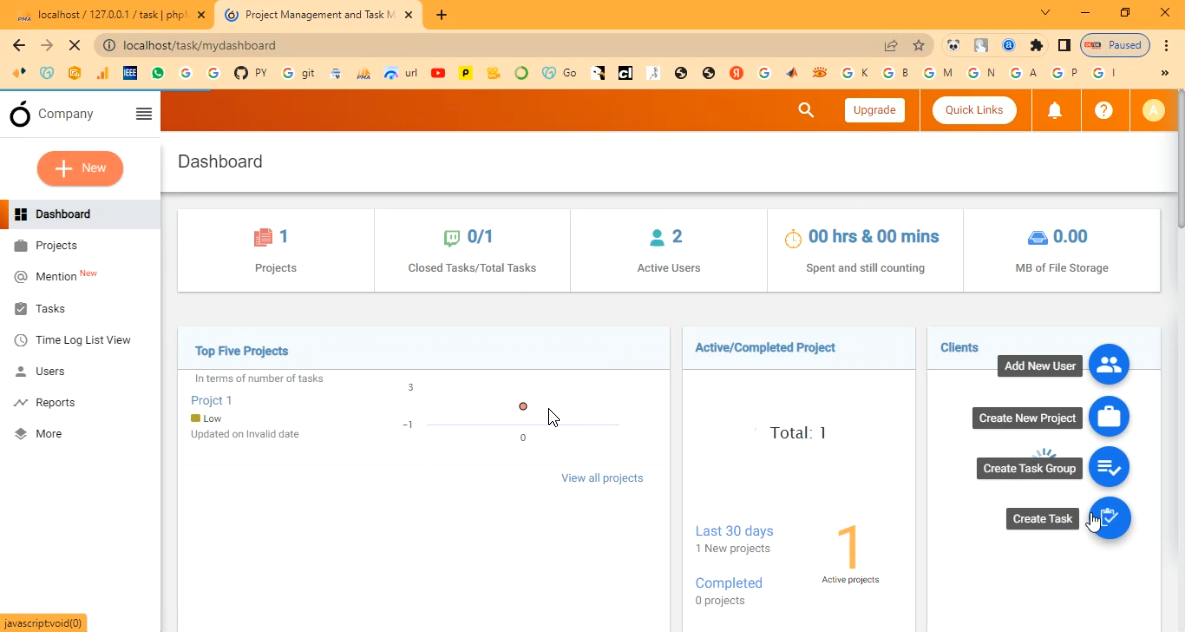Open Tasks in the sidebar
This screenshot has height=632, width=1185.
pos(80,308)
